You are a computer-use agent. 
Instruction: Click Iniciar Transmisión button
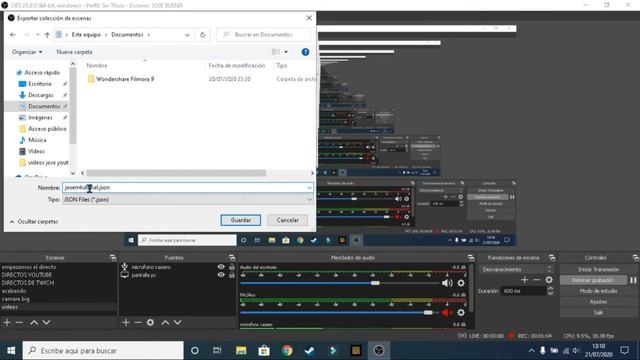pyautogui.click(x=598, y=269)
